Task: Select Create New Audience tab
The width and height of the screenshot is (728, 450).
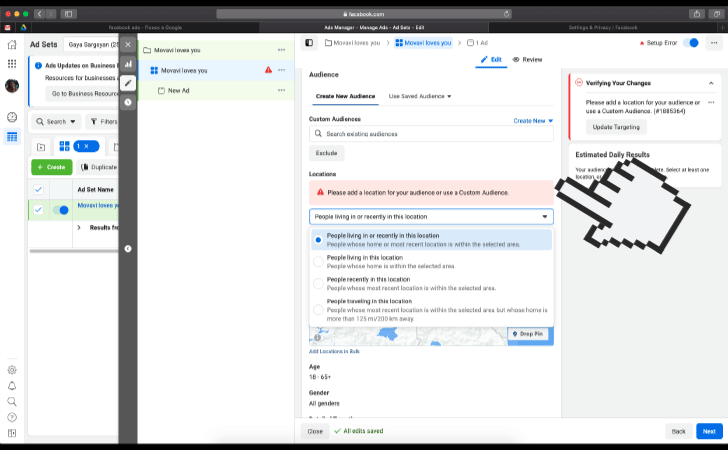Action: [345, 96]
